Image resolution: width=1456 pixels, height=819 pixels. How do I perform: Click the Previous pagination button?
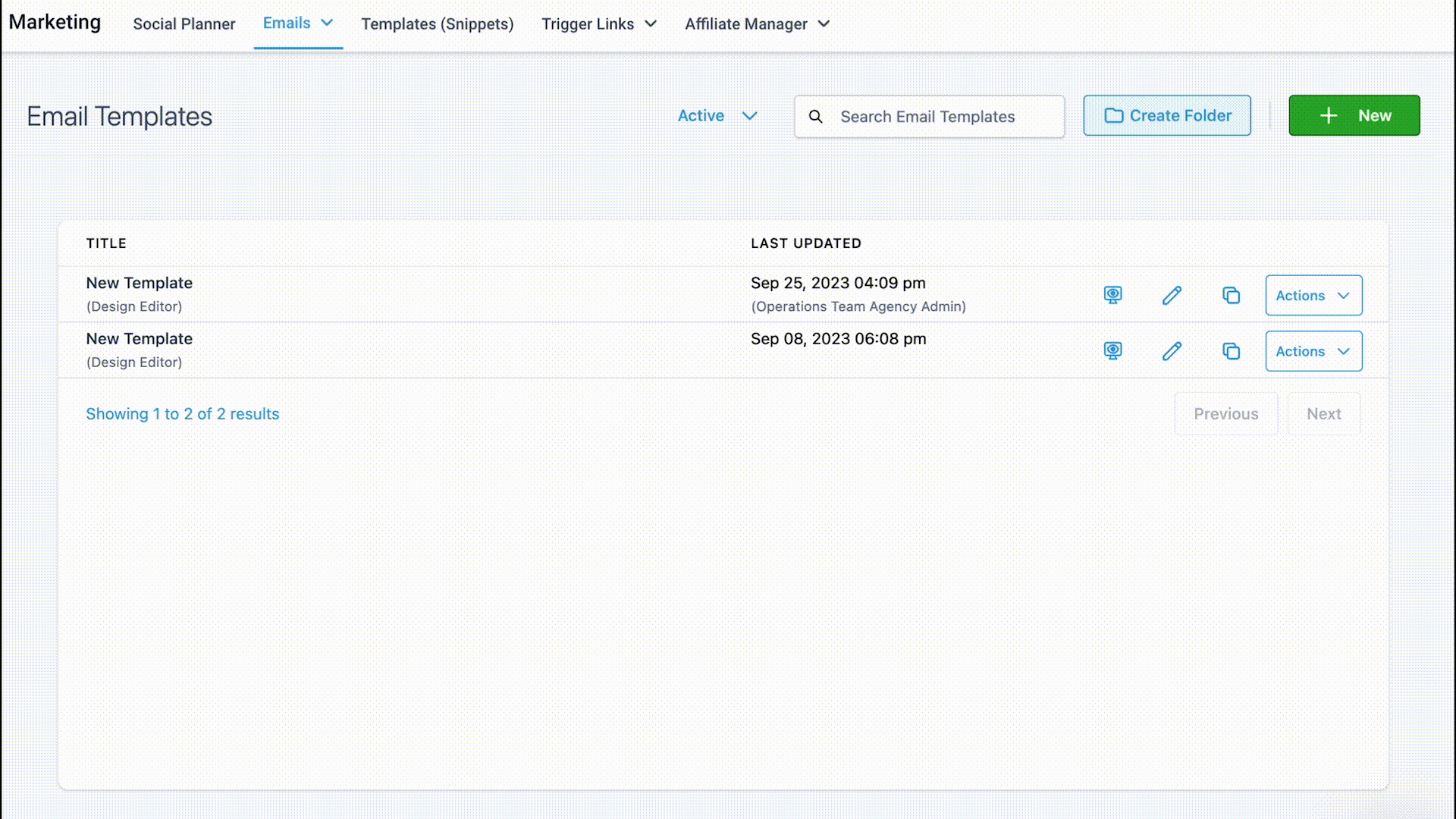point(1225,414)
